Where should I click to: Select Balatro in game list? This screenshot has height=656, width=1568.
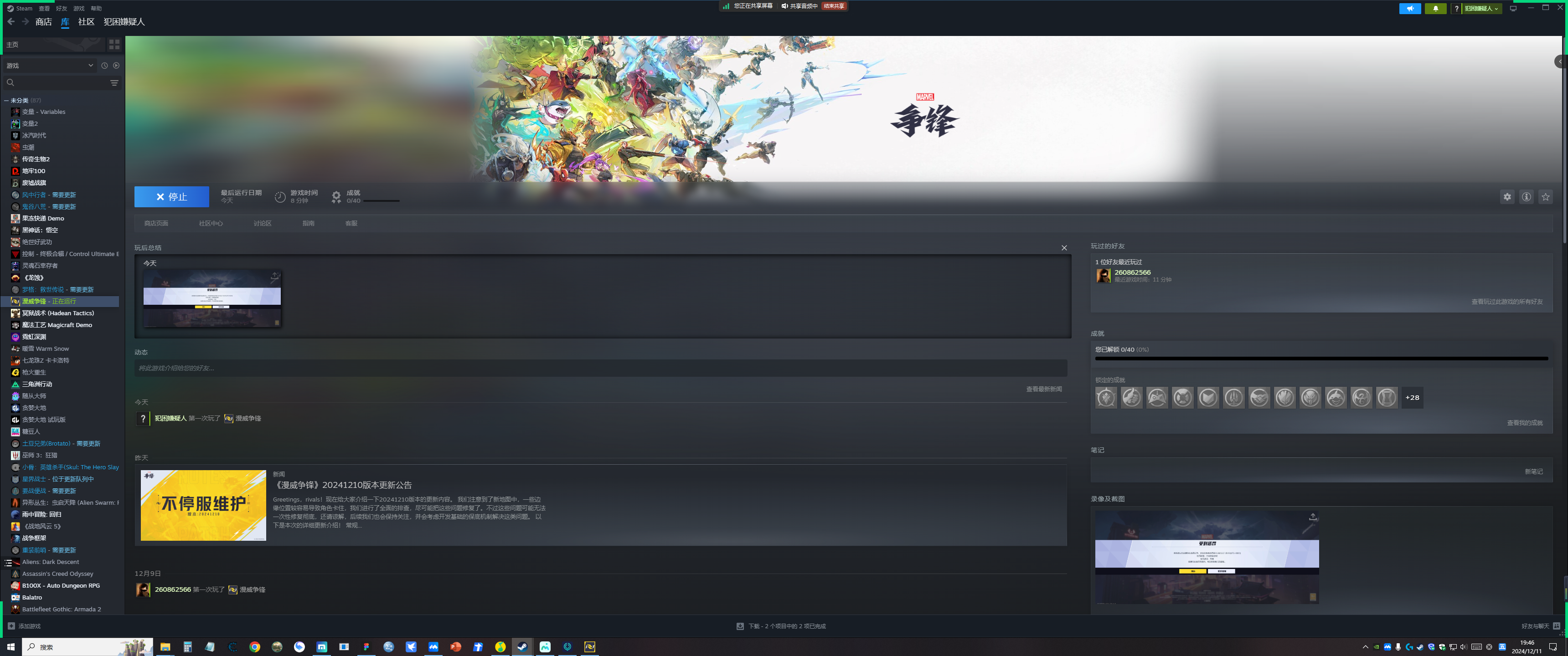(32, 597)
